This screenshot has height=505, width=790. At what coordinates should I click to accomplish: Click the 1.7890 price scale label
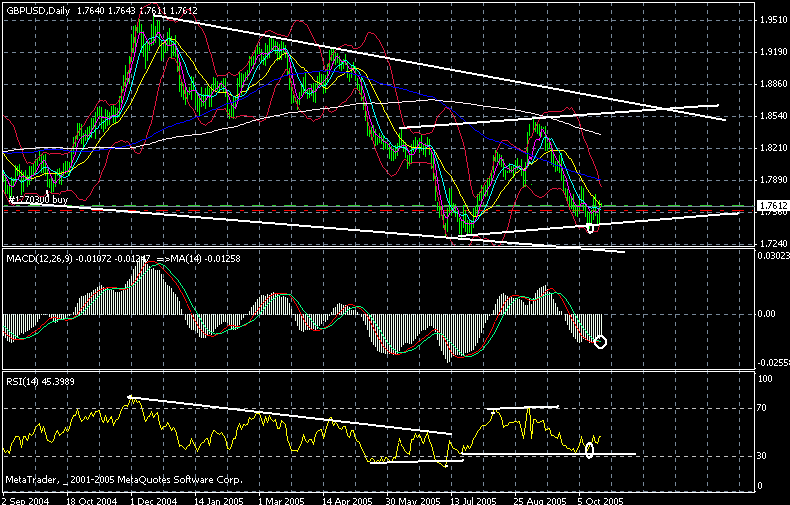point(773,180)
